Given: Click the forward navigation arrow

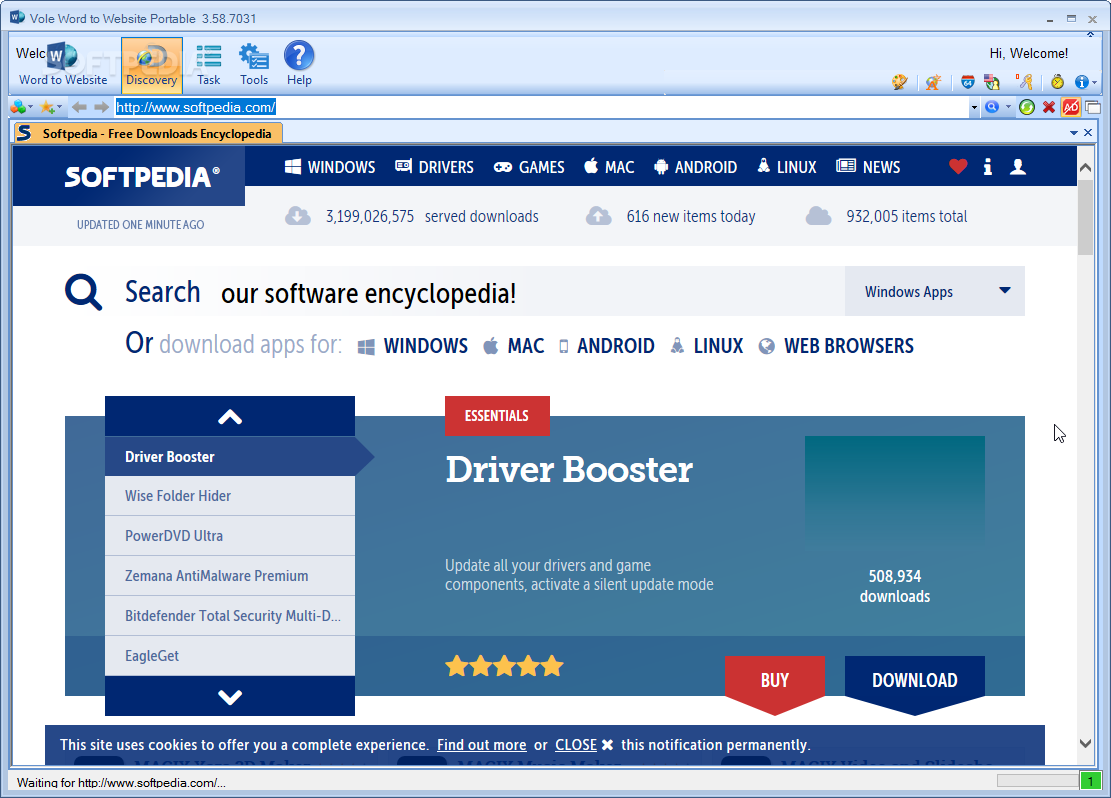Looking at the screenshot, I should click(x=102, y=107).
